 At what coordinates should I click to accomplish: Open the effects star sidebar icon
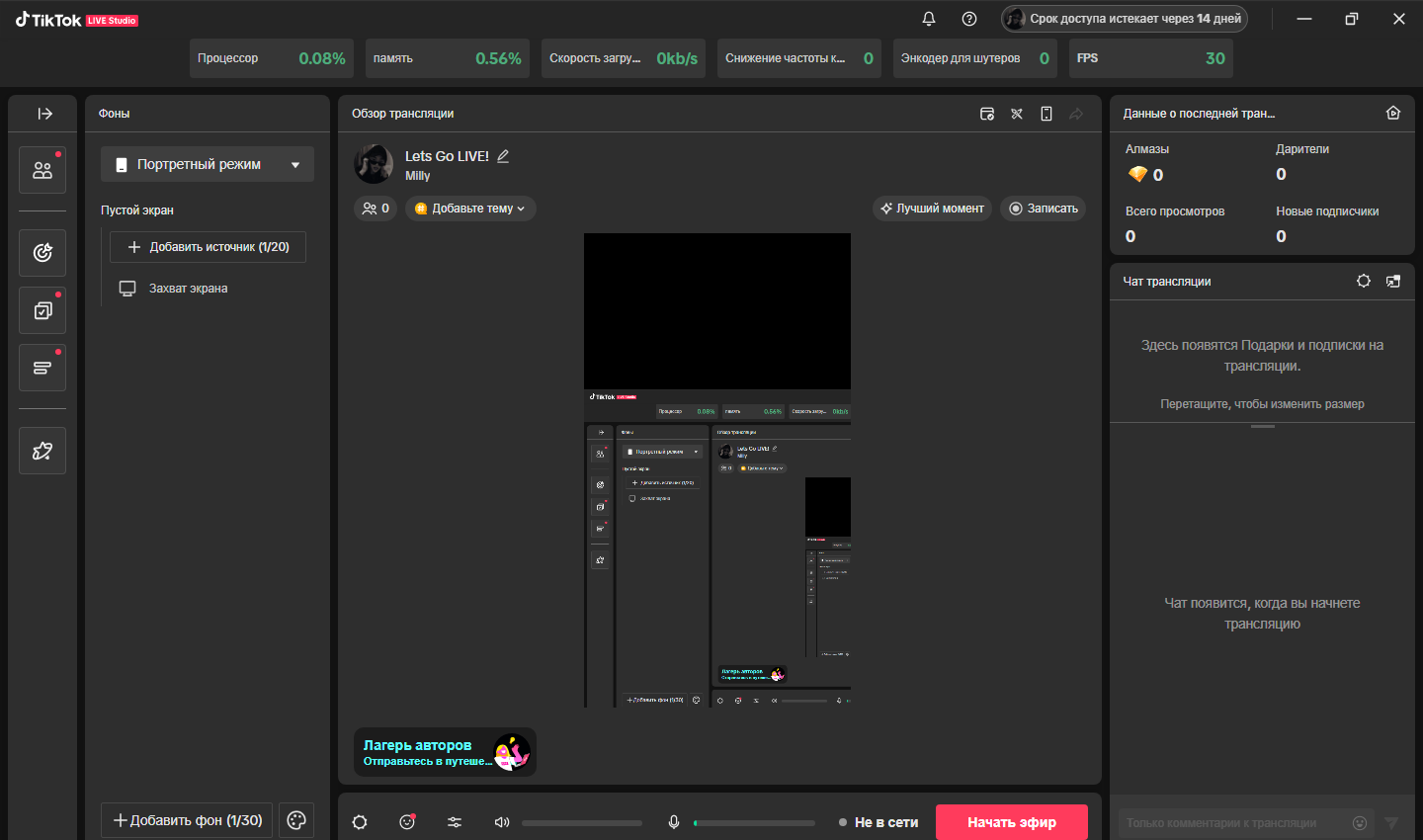click(42, 451)
